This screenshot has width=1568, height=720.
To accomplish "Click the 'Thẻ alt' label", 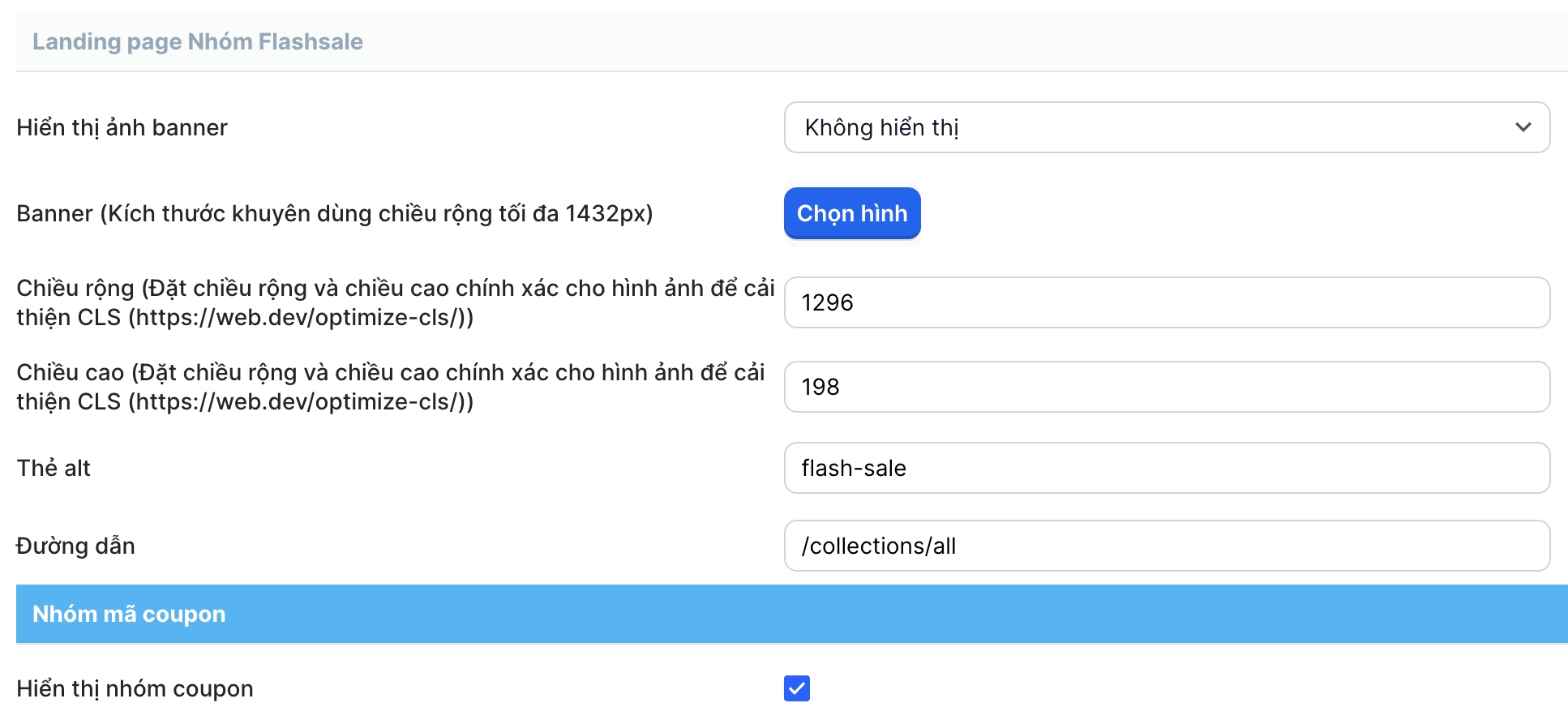I will click(54, 468).
